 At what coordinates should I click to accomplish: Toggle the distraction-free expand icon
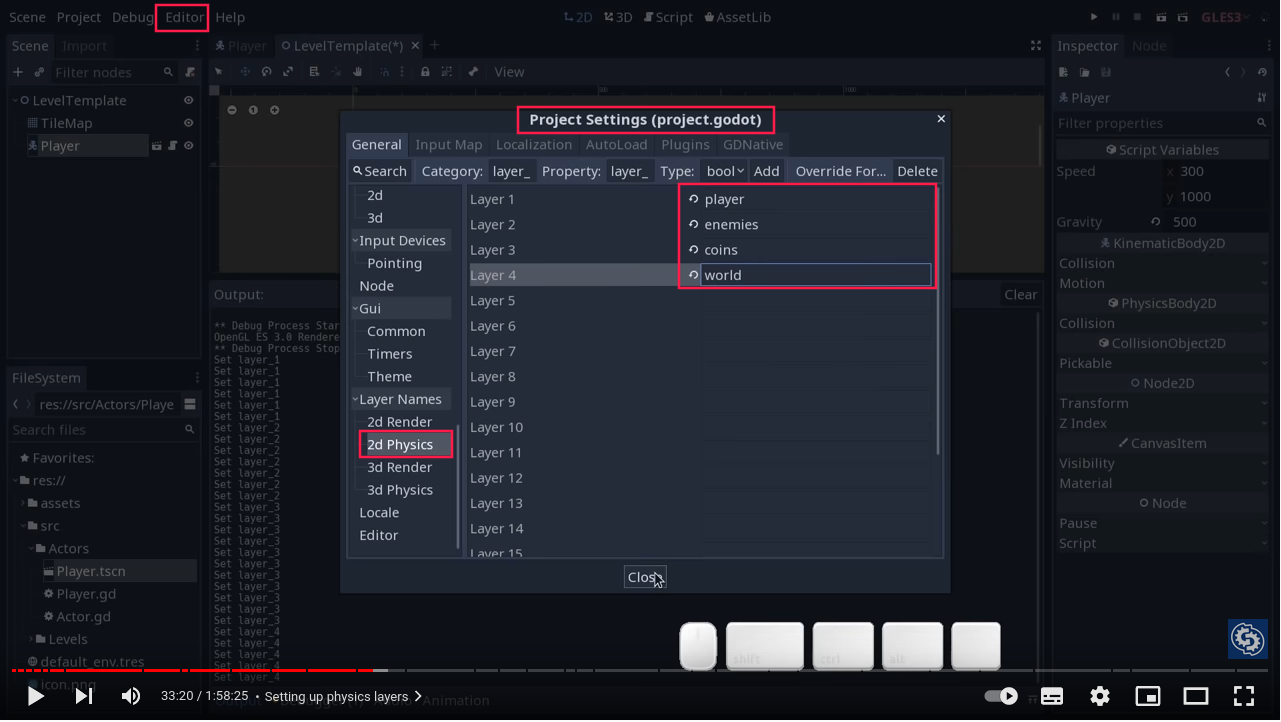(x=1036, y=46)
